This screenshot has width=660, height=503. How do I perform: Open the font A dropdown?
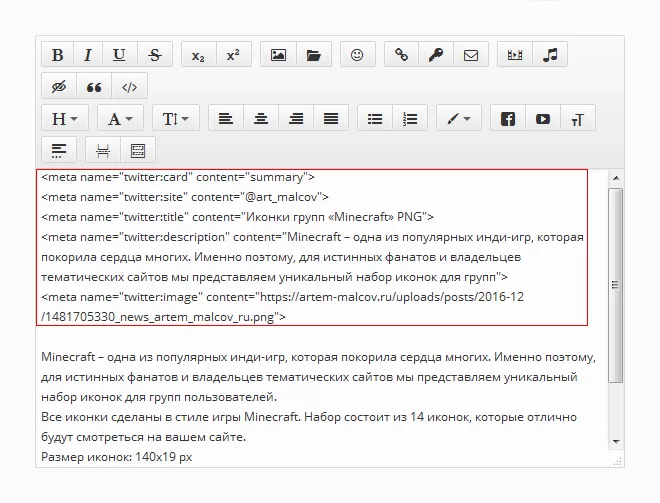click(120, 119)
